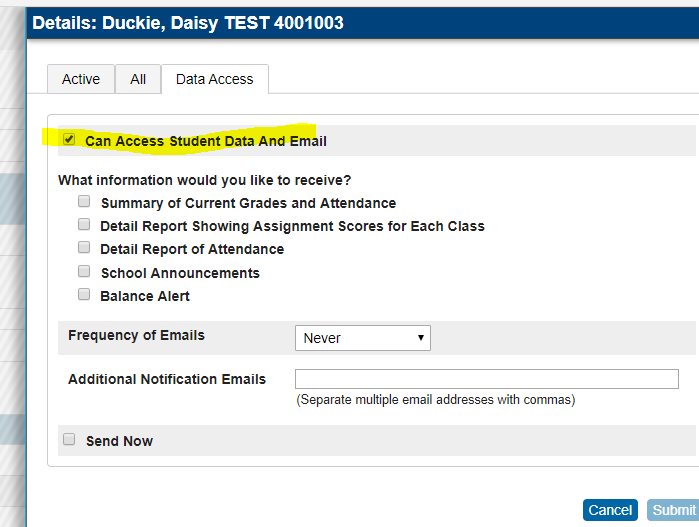Open the All tab
The width and height of the screenshot is (699, 527).
tap(138, 79)
